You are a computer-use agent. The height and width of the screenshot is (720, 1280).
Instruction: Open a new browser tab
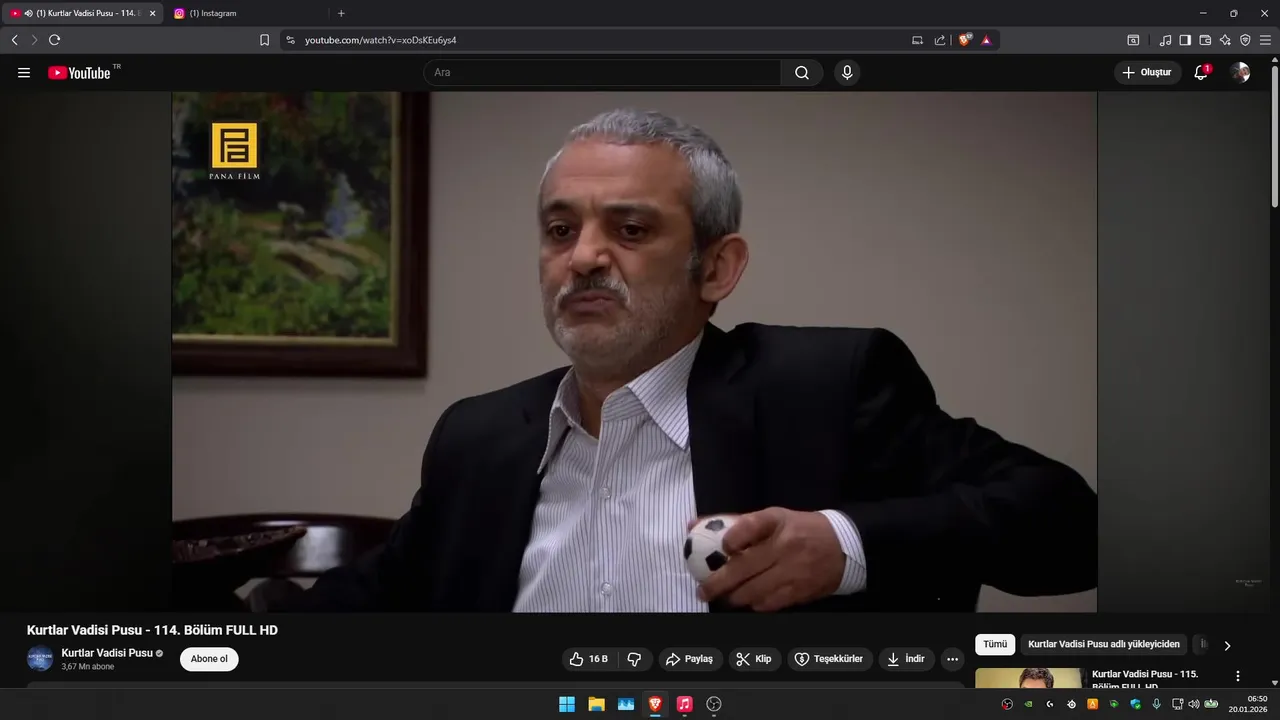(x=341, y=13)
